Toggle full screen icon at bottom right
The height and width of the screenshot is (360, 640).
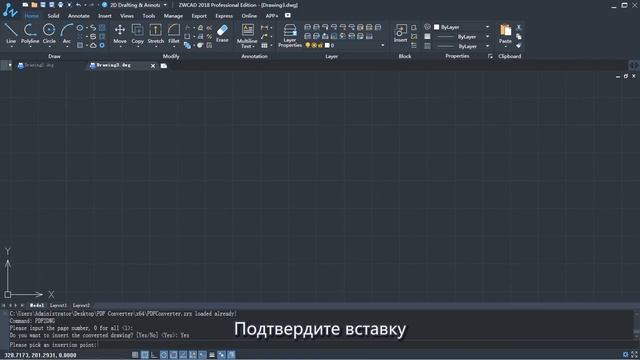(x=634, y=355)
